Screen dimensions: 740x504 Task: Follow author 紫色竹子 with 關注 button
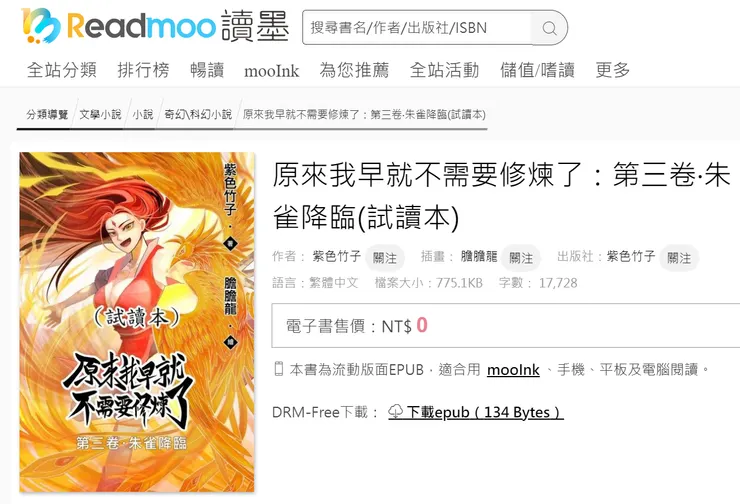pyautogui.click(x=385, y=258)
